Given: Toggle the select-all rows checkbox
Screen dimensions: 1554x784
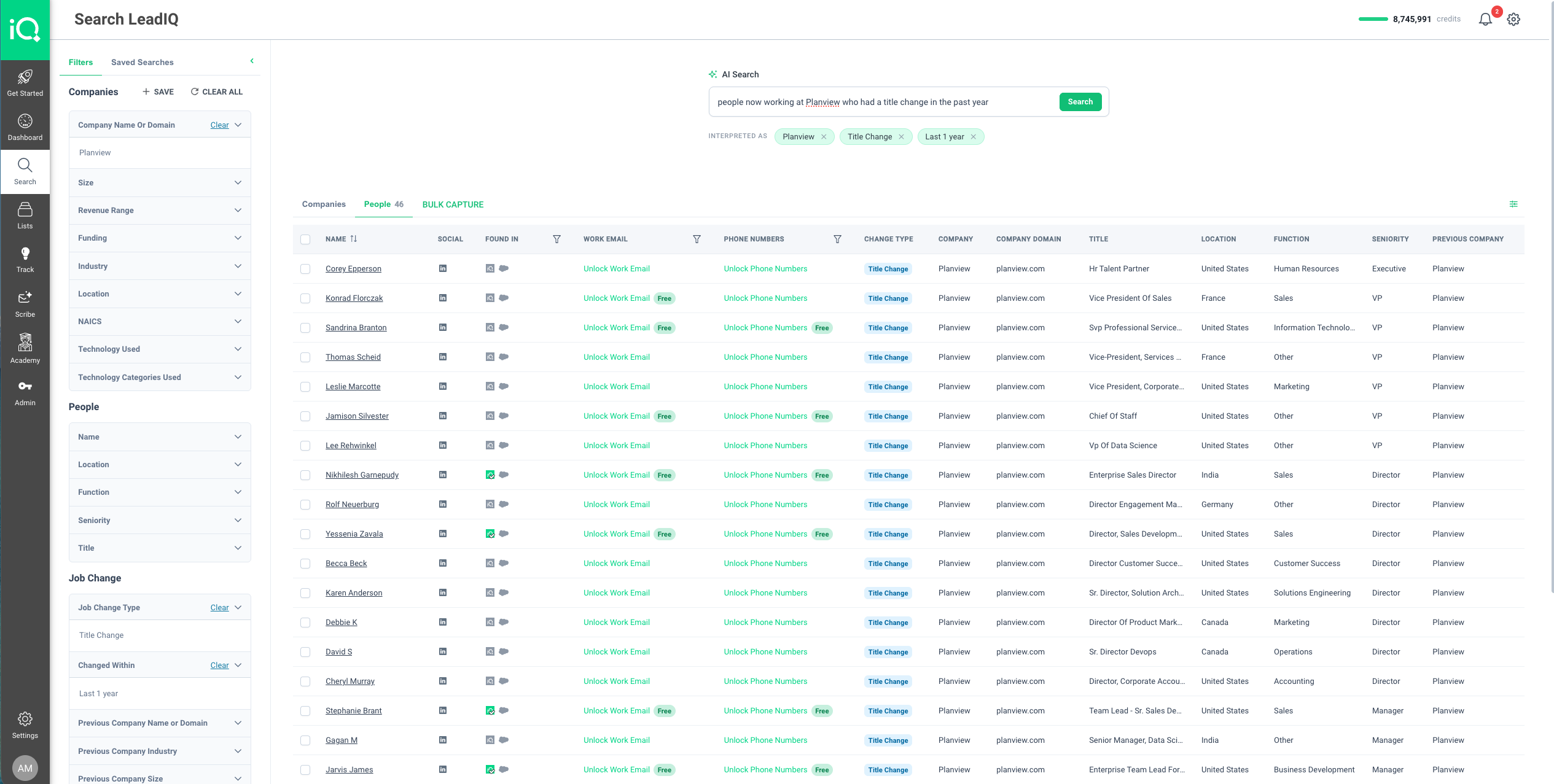Looking at the screenshot, I should (305, 239).
